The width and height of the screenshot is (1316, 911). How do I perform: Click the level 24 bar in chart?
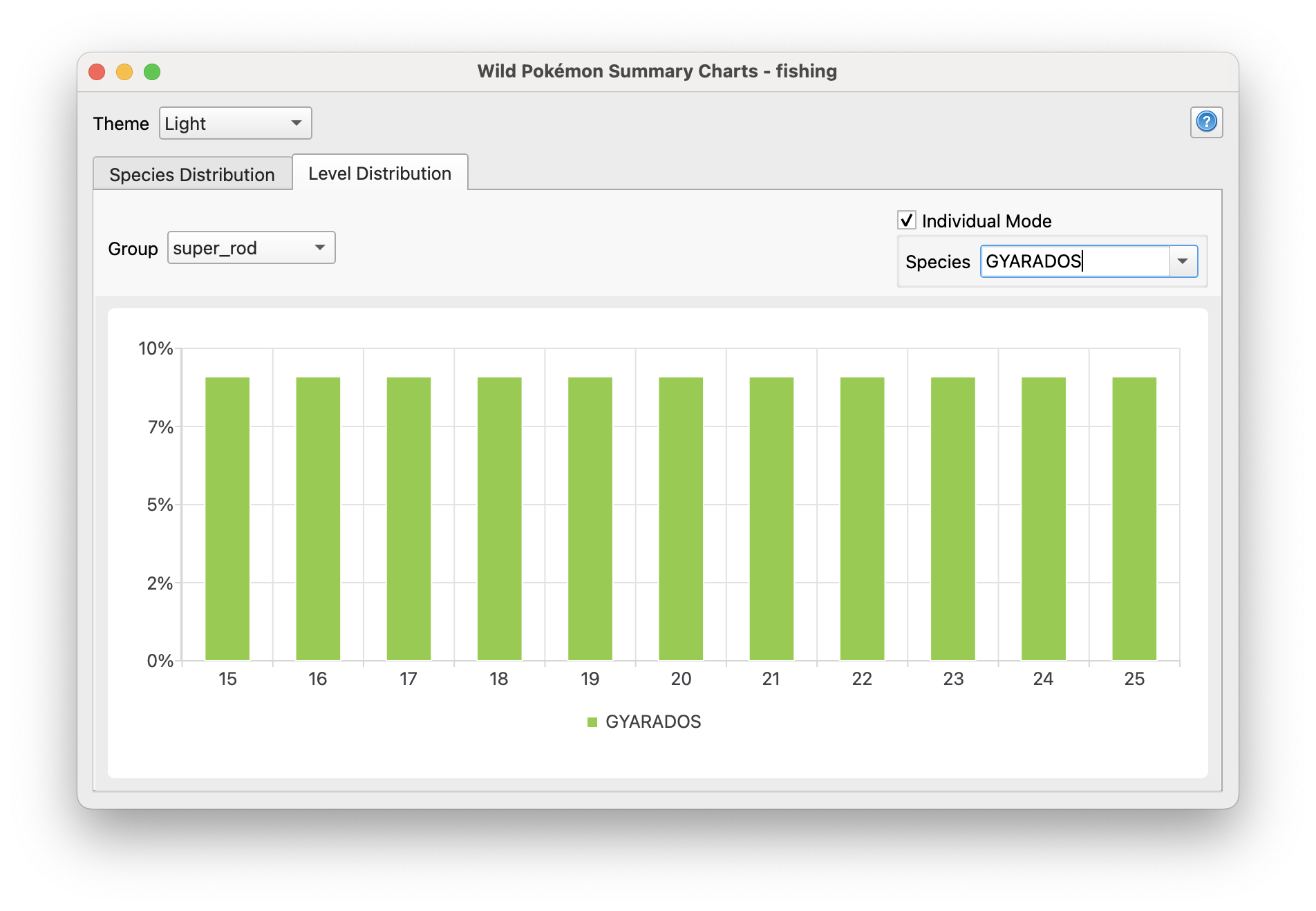tap(1044, 518)
